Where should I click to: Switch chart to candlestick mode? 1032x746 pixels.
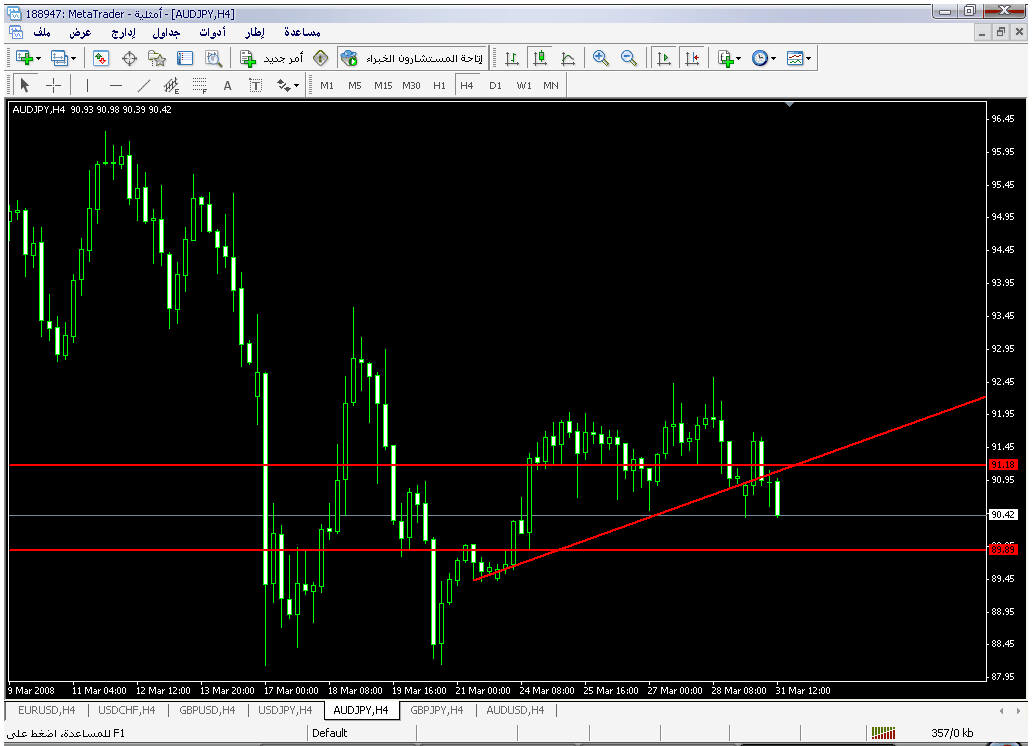point(540,58)
